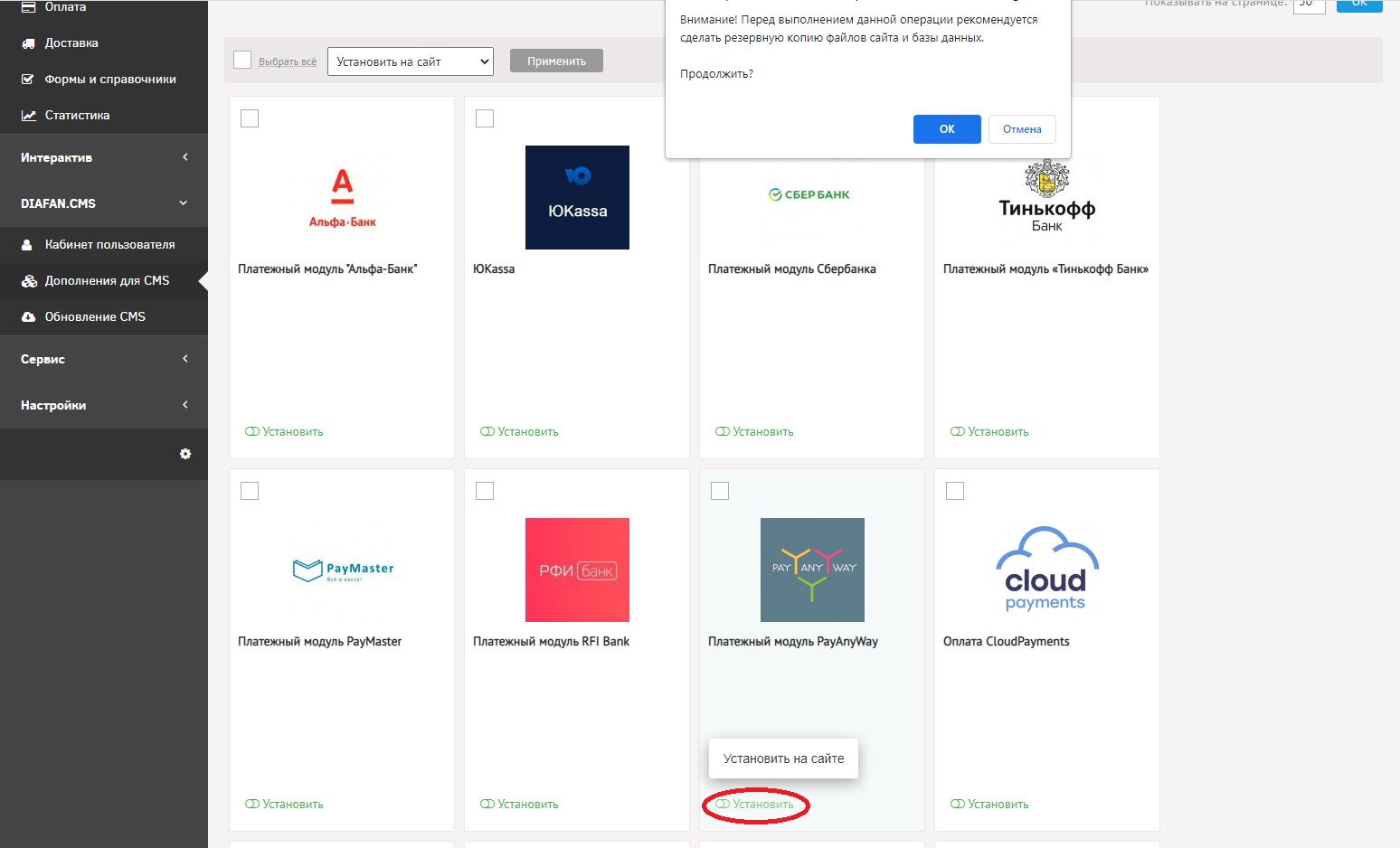
Task: Confirm the dialog with OK
Action: (947, 129)
